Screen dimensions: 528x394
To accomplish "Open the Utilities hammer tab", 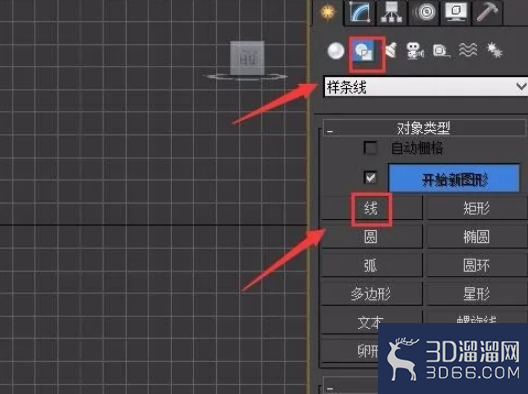I will [487, 13].
